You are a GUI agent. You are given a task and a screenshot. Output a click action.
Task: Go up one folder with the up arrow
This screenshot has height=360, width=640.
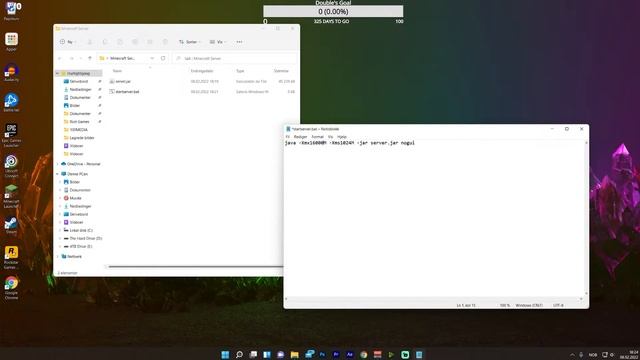tap(90, 58)
